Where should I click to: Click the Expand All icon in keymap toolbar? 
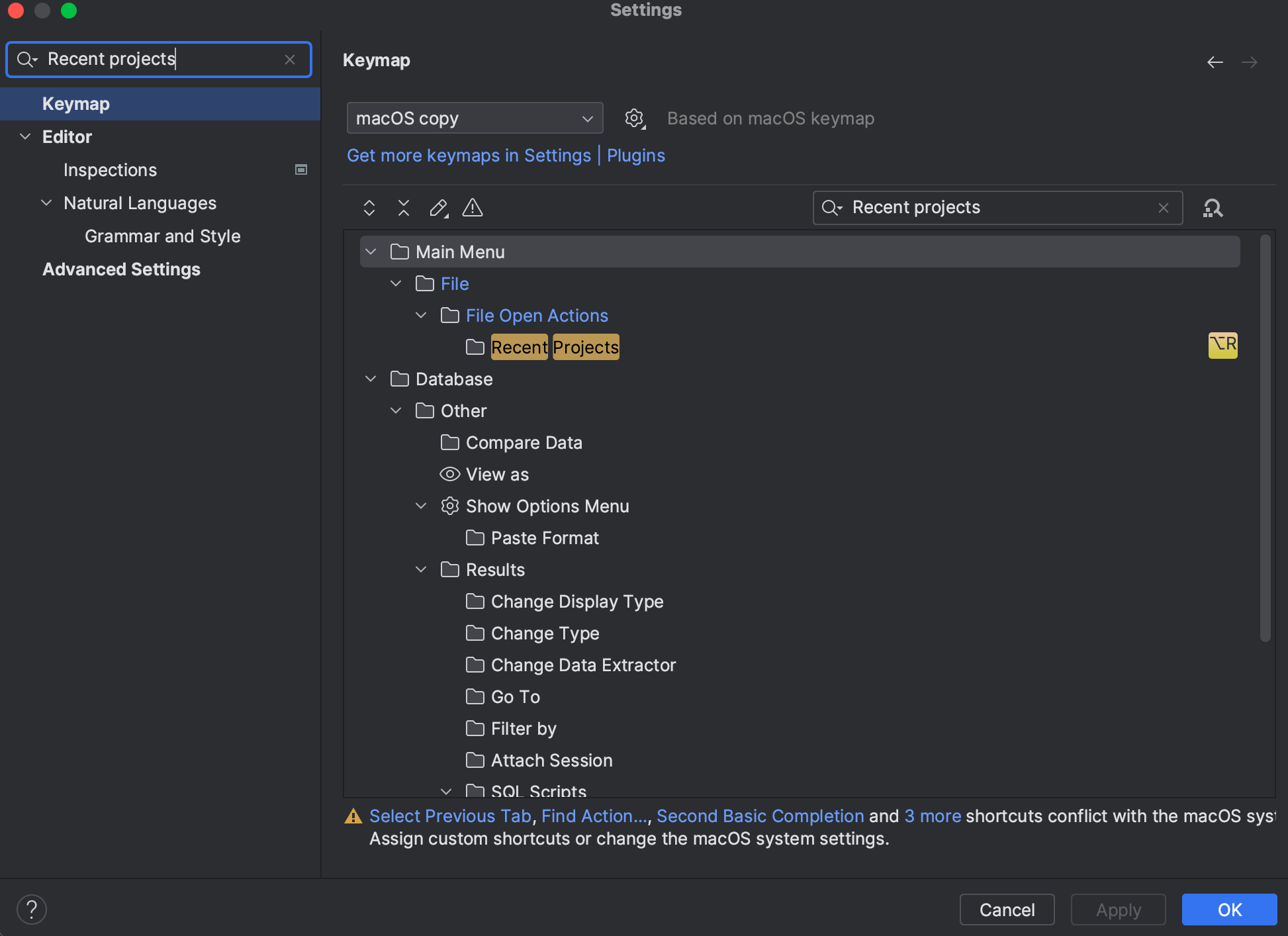pos(369,208)
